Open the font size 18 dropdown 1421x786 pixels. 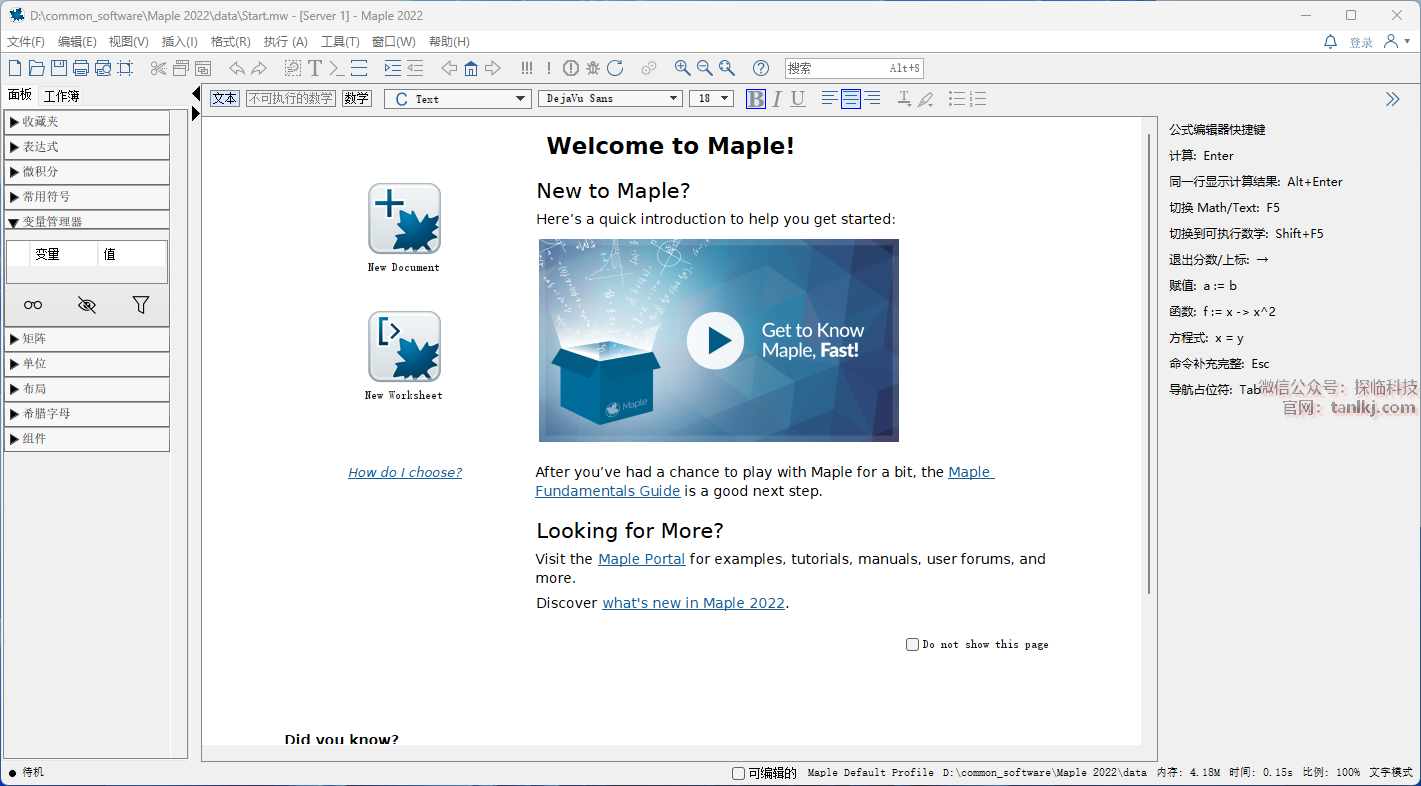[711, 98]
